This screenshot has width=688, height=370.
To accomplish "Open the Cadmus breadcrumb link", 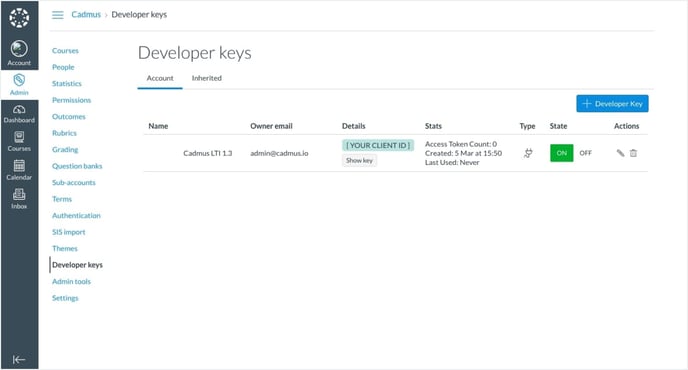I will click(86, 14).
